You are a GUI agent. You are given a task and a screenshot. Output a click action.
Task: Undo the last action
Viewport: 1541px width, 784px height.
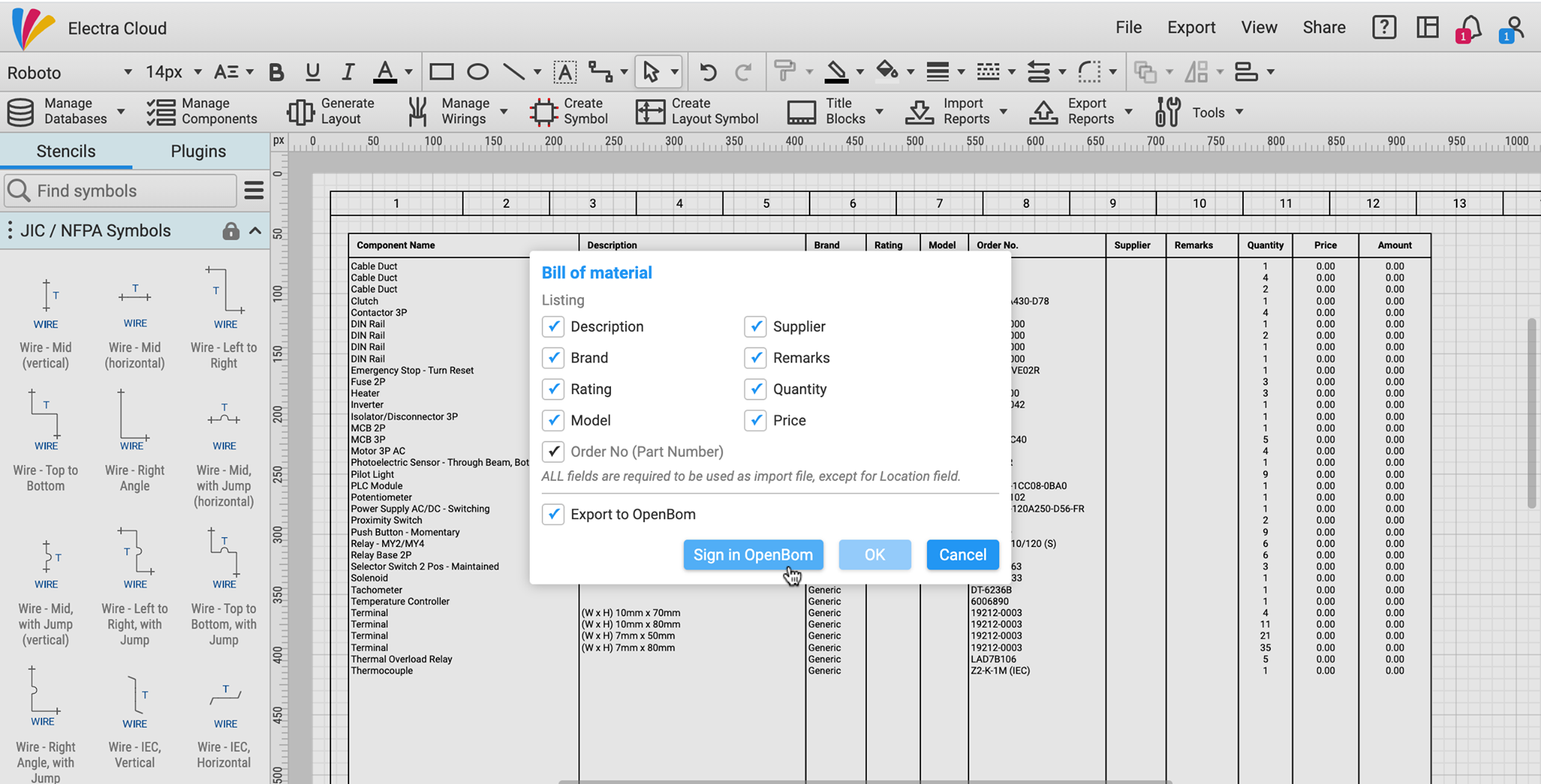coord(707,72)
